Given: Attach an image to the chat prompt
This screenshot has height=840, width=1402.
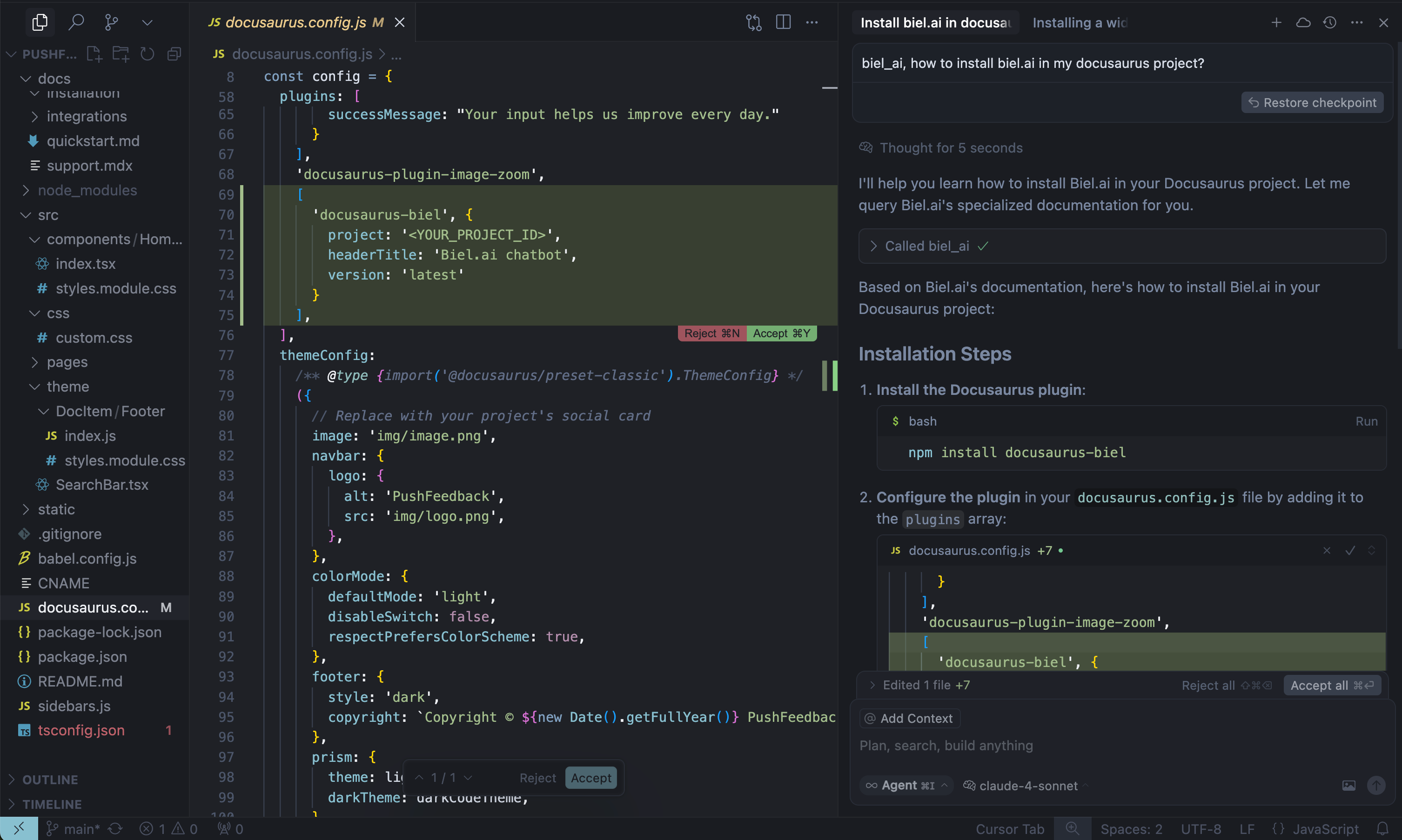Looking at the screenshot, I should tap(1349, 786).
